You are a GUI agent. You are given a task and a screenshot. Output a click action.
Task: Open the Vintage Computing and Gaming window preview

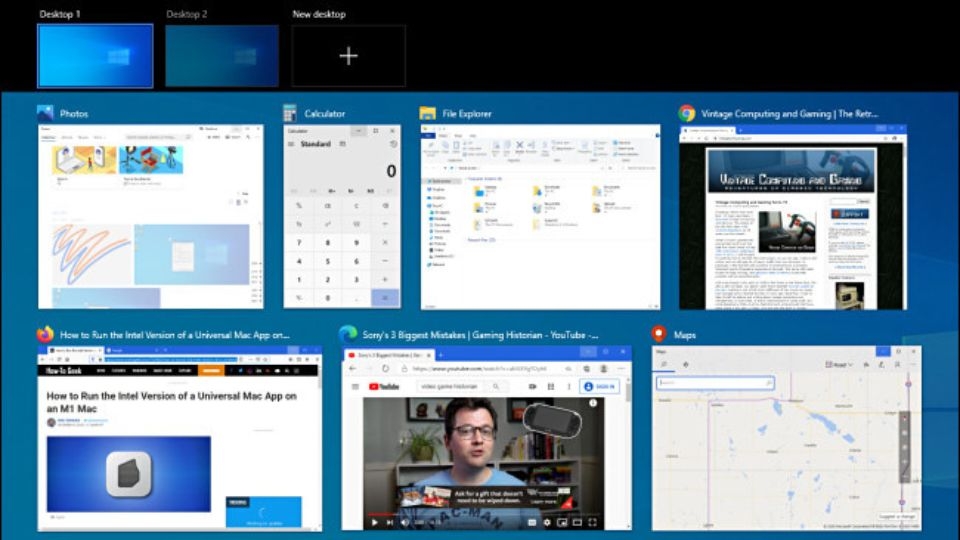[x=792, y=216]
